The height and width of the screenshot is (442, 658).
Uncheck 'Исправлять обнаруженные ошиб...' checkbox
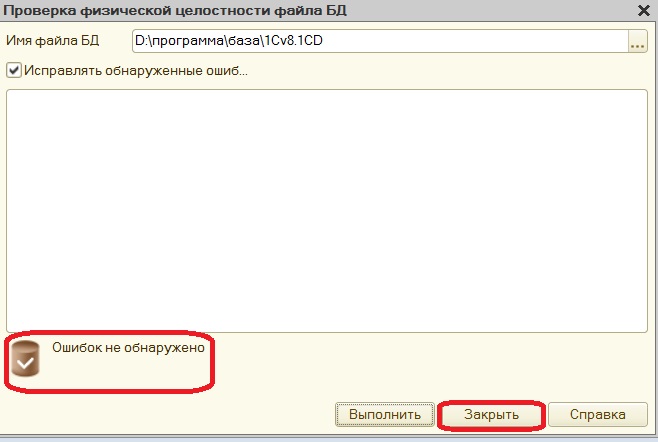coord(14,70)
